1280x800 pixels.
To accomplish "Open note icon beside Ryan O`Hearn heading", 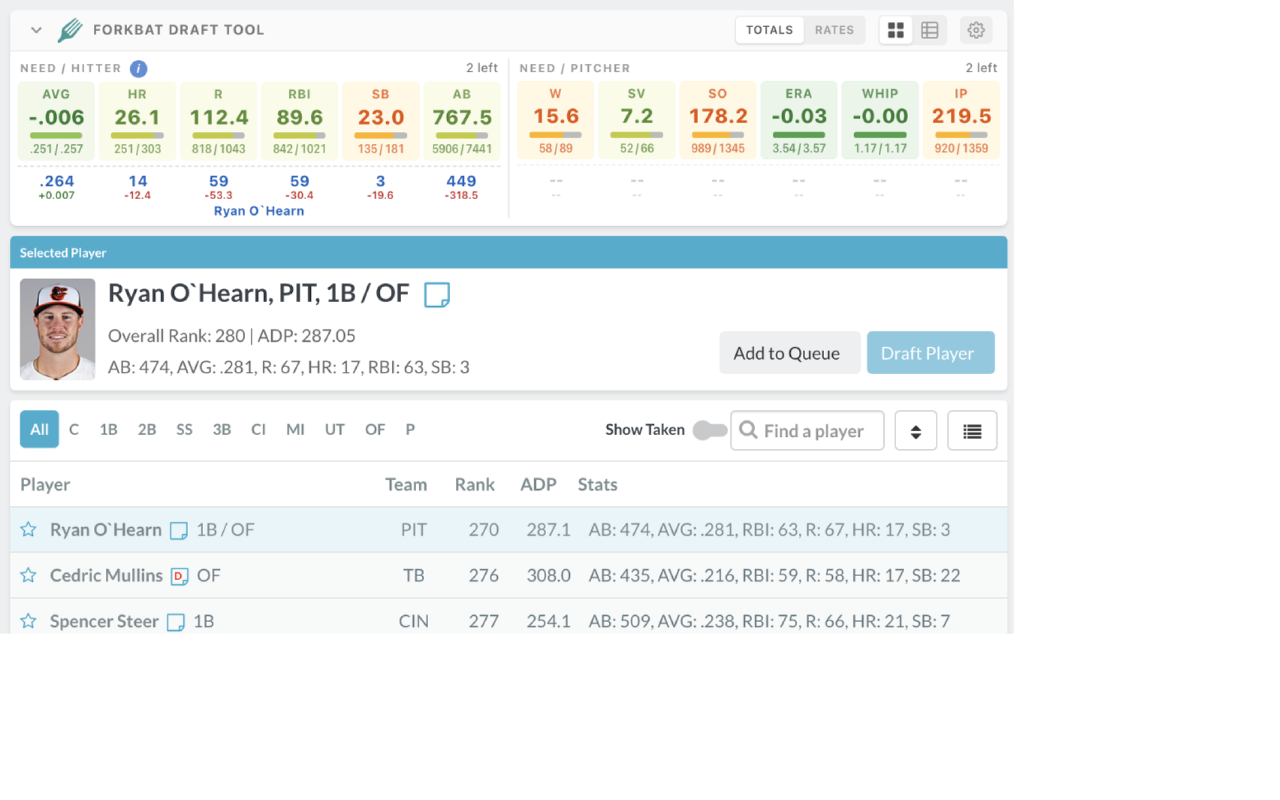I will pyautogui.click(x=437, y=294).
